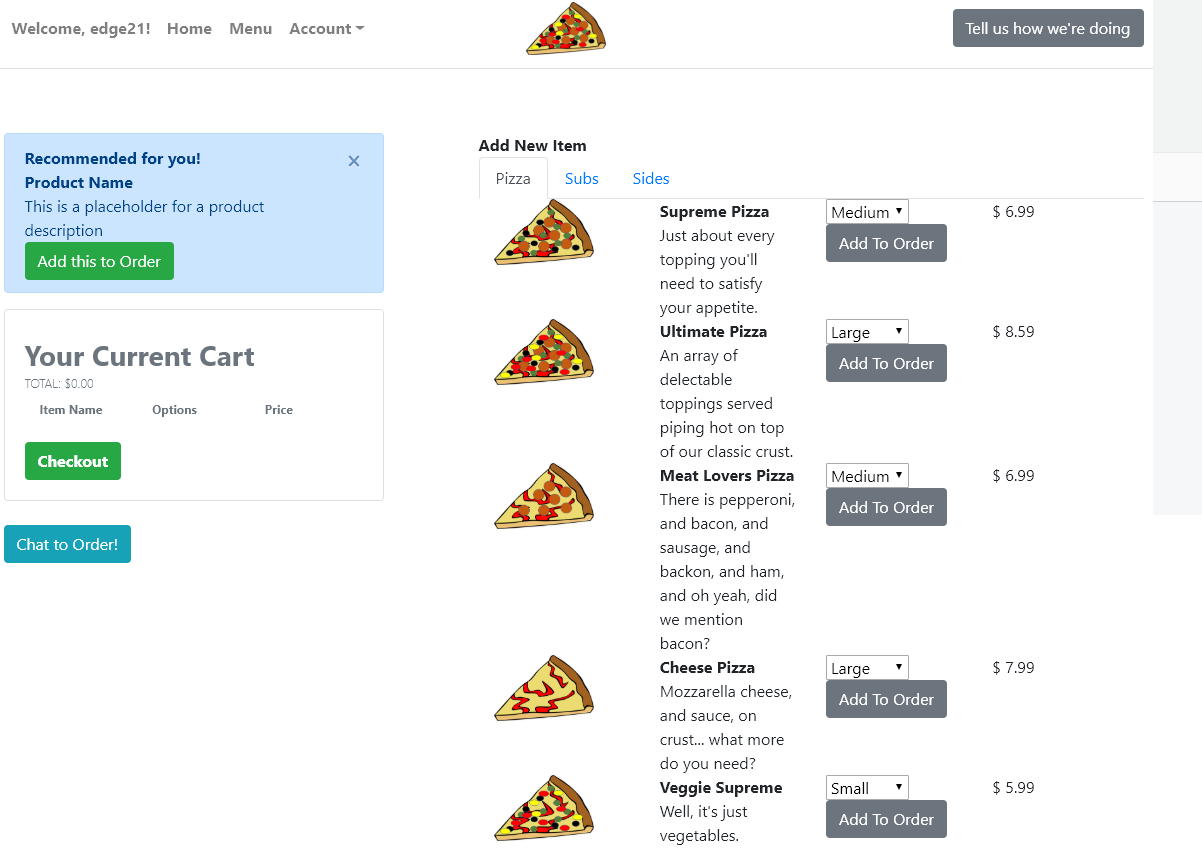Go to the Home page link

click(189, 29)
